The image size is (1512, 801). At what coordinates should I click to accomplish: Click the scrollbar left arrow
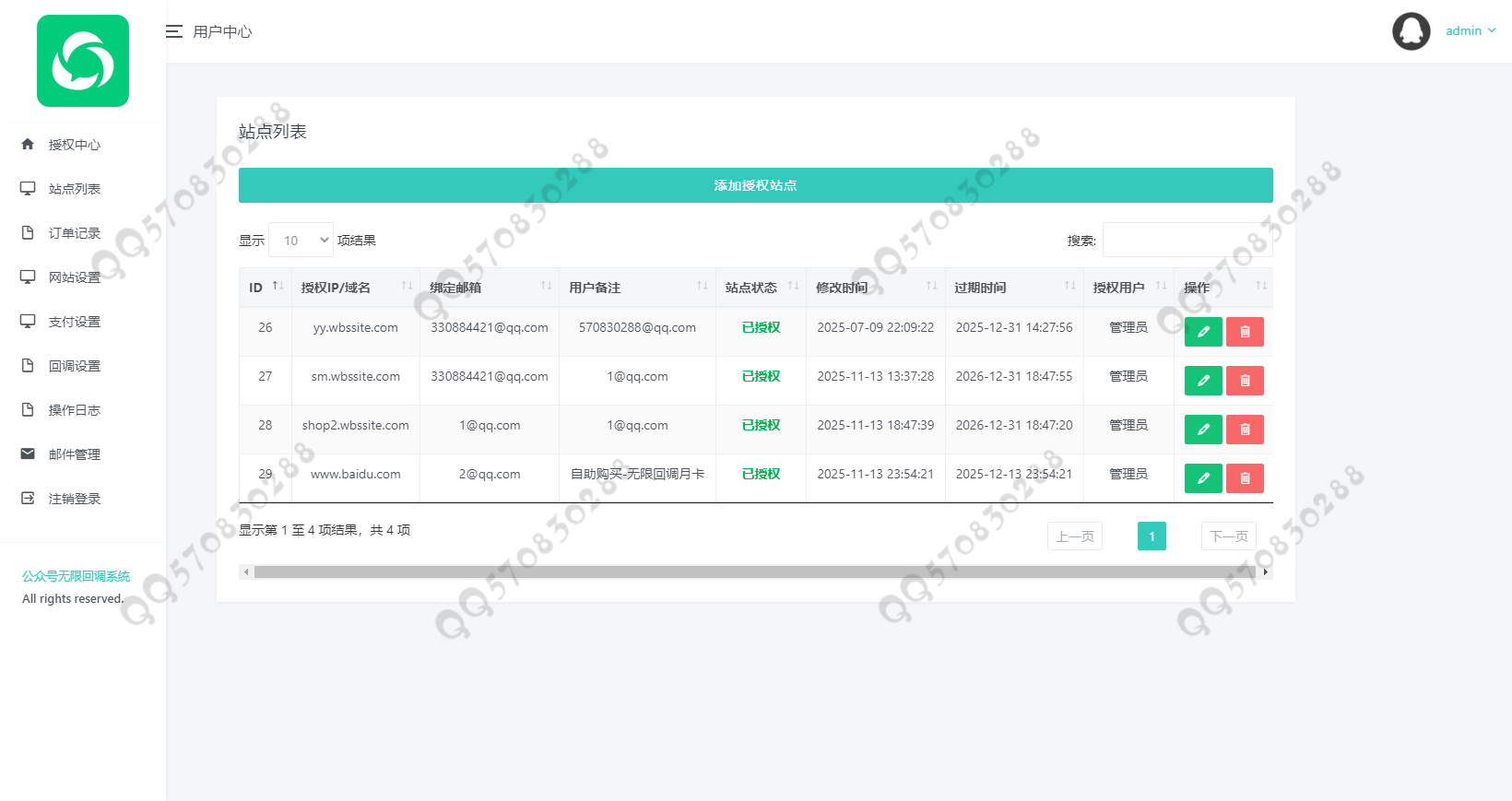tap(246, 572)
